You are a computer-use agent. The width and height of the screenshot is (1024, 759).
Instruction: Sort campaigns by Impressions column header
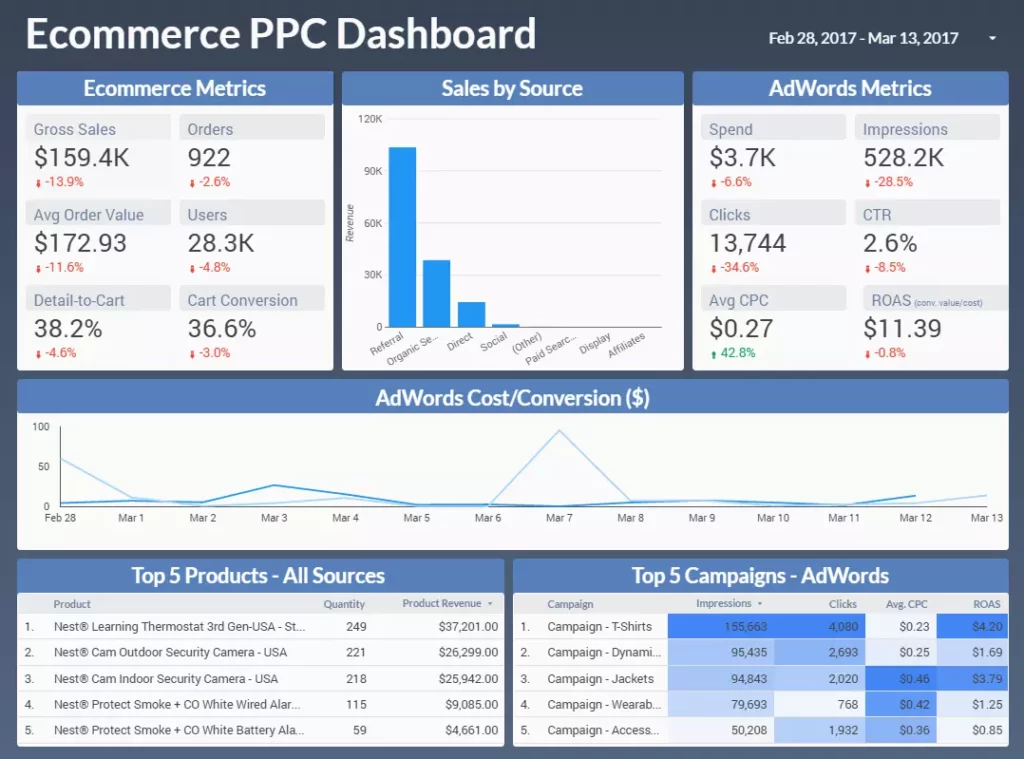724,604
